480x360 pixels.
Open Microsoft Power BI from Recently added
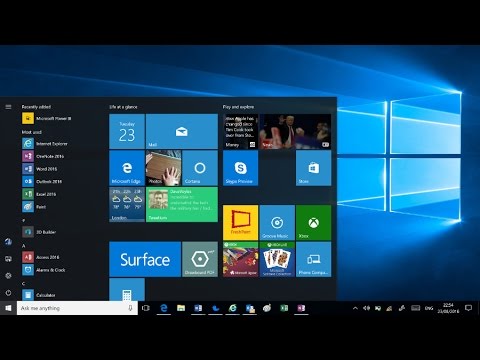click(x=47, y=118)
